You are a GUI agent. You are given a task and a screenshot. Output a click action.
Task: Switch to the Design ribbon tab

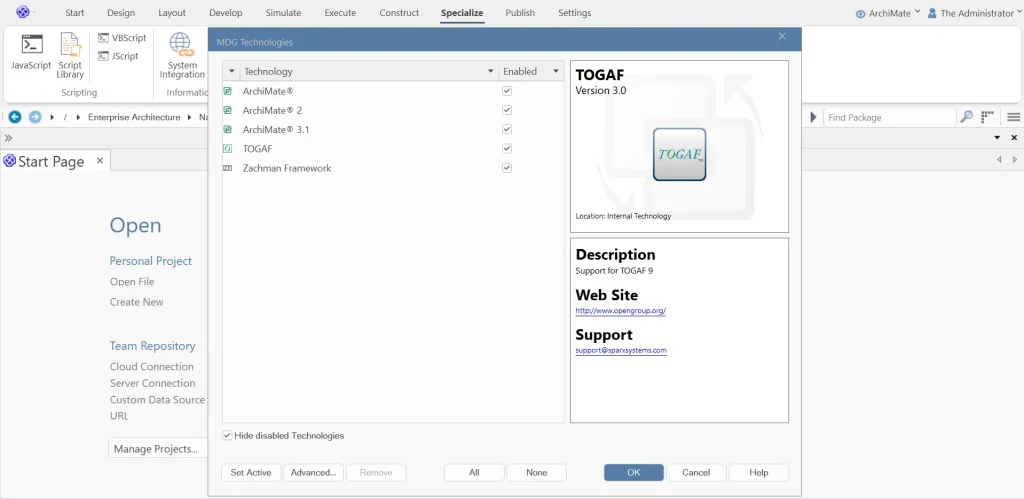121,13
